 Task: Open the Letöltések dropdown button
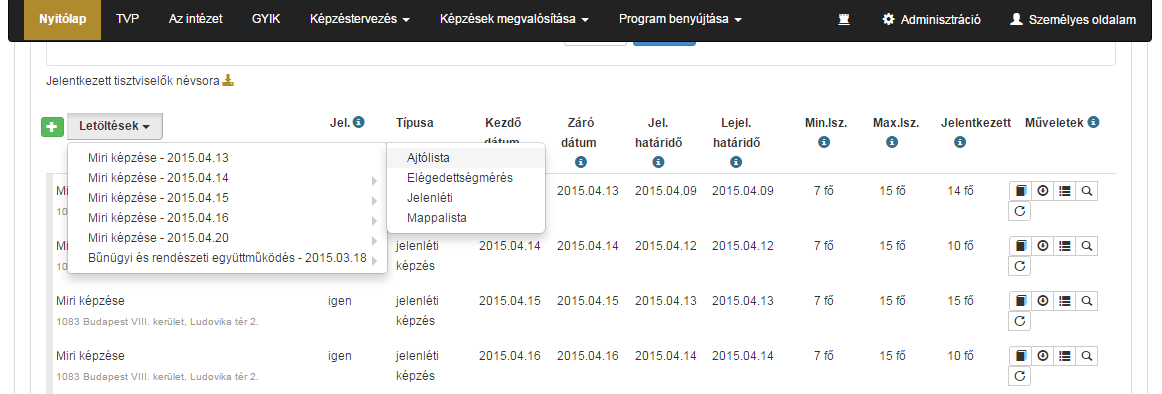point(115,127)
